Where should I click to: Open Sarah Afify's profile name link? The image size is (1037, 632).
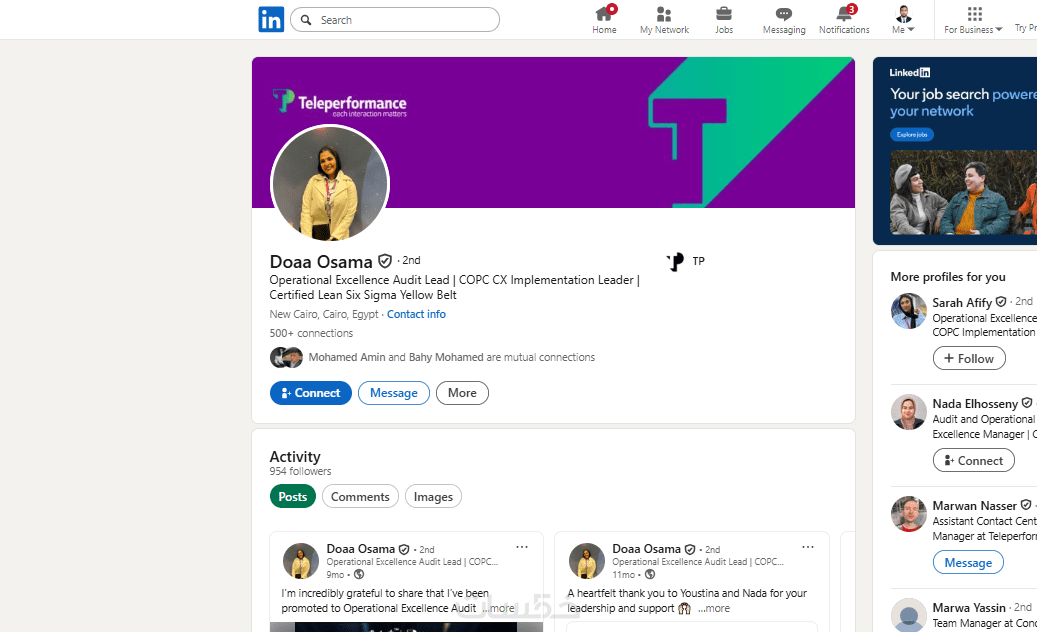click(x=962, y=303)
